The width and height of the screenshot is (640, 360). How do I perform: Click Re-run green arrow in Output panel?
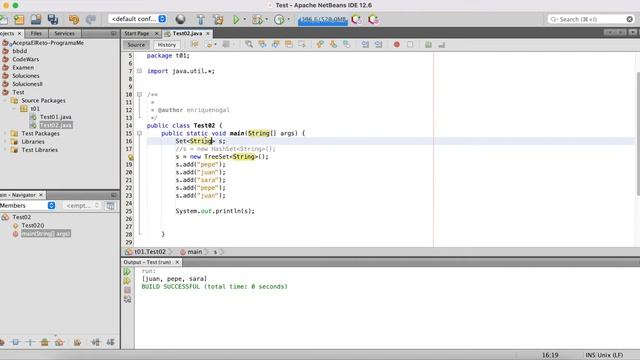click(127, 272)
